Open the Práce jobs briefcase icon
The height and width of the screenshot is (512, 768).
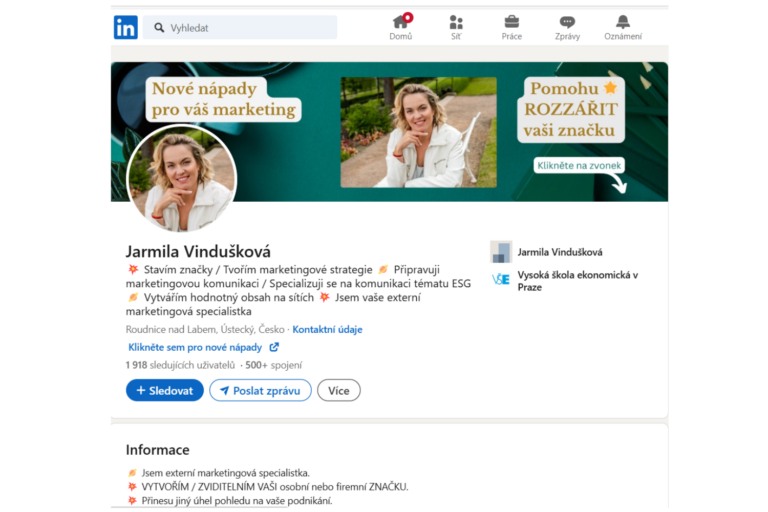[511, 22]
